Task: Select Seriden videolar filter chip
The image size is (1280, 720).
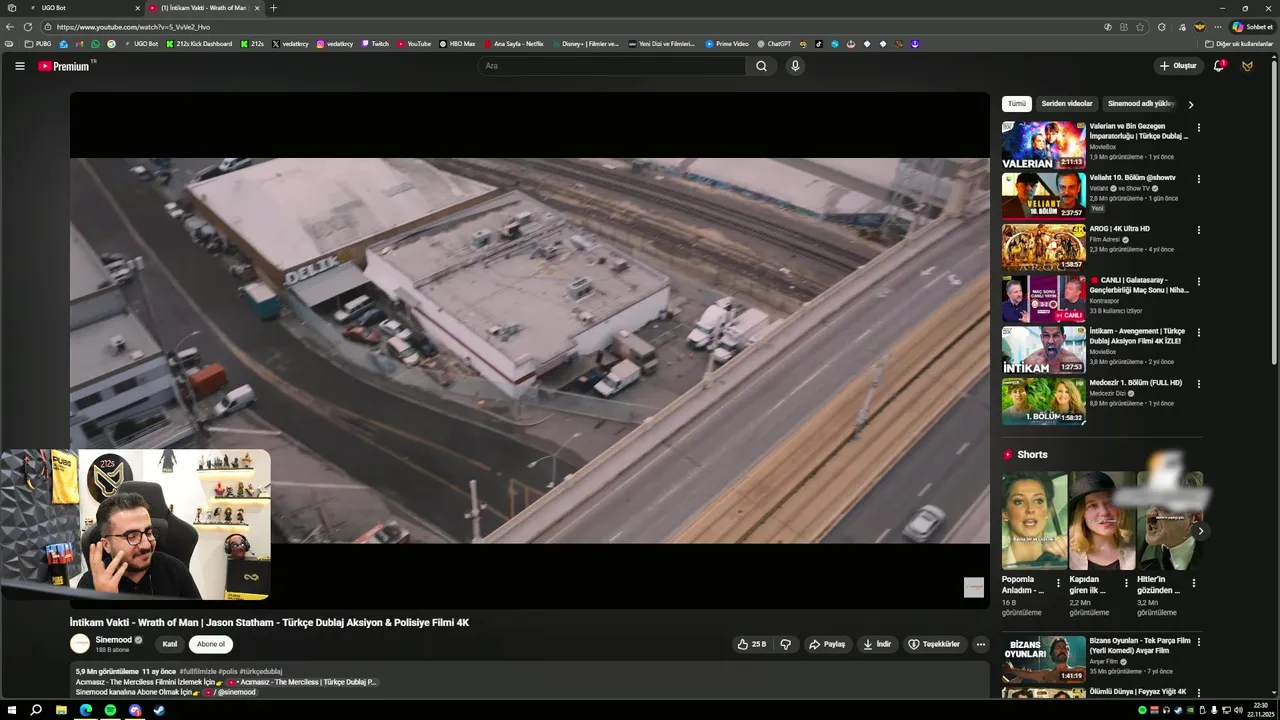Action: [x=1067, y=104]
